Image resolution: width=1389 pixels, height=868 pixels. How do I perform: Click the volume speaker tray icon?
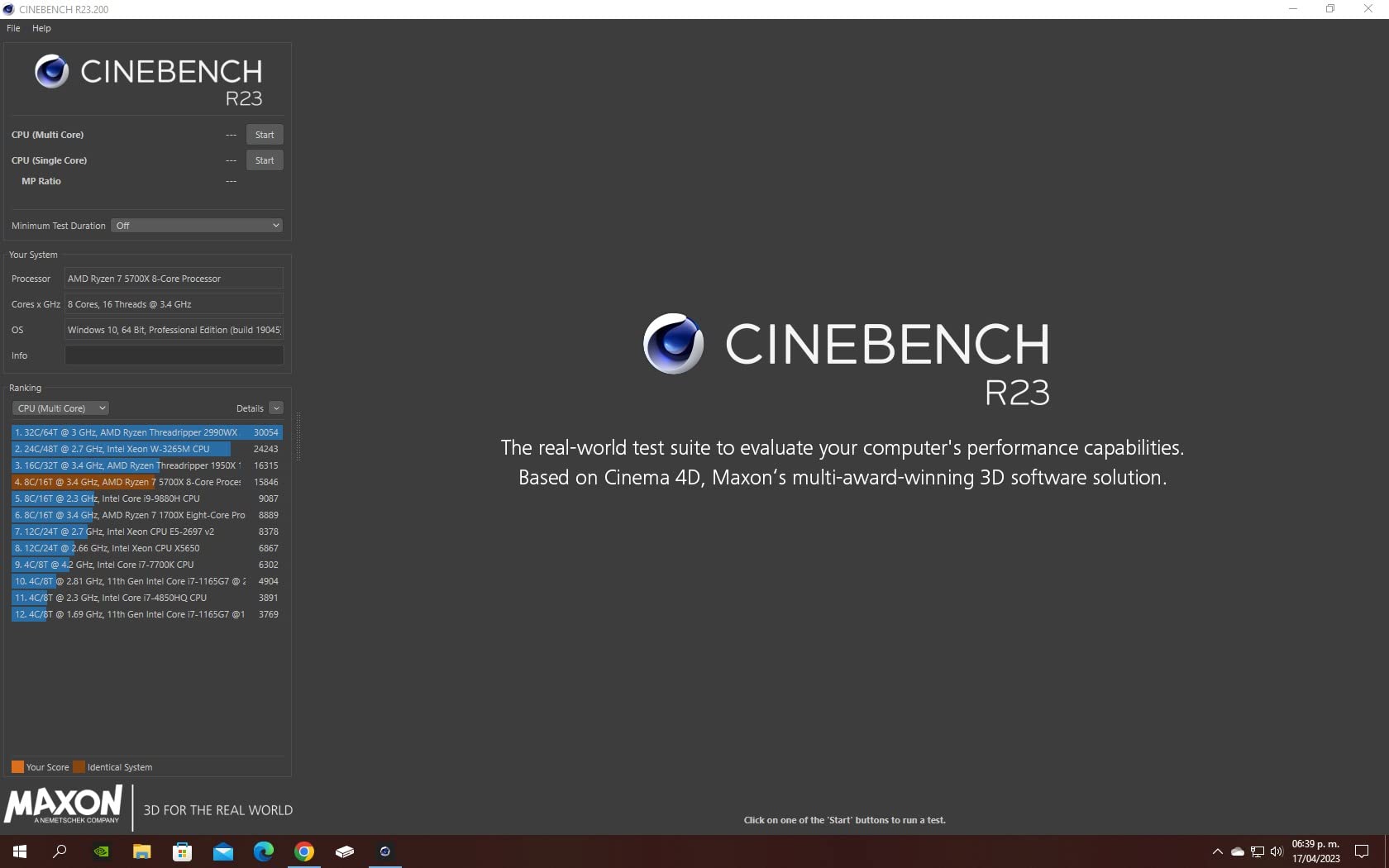tap(1277, 851)
